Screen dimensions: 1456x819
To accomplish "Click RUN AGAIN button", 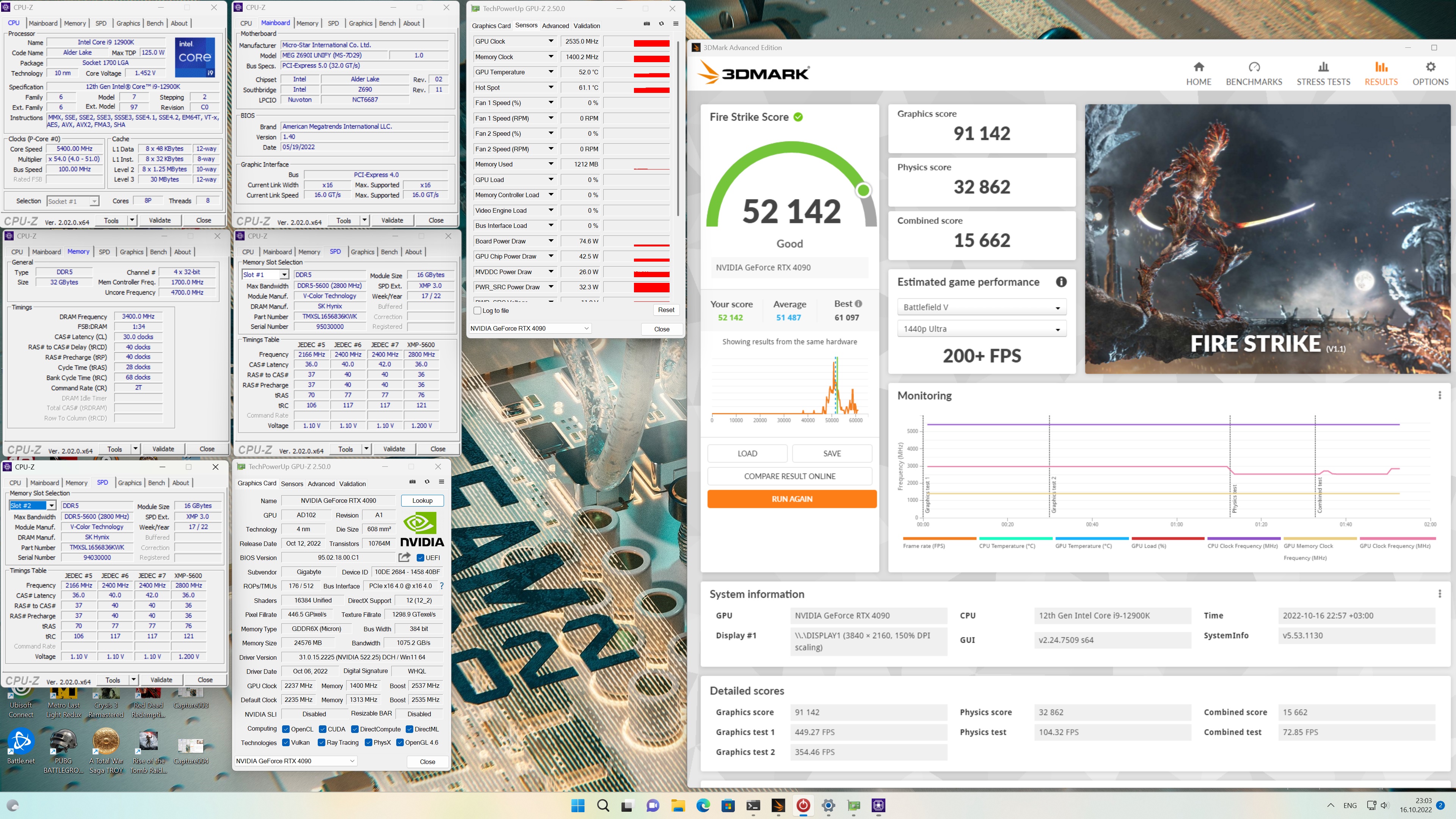I will [792, 499].
